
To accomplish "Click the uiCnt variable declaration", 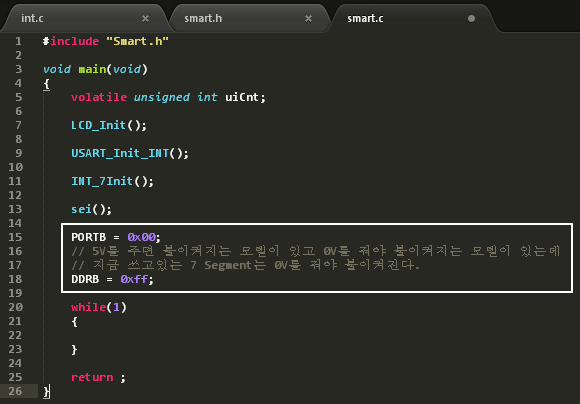I will click(x=245, y=97).
